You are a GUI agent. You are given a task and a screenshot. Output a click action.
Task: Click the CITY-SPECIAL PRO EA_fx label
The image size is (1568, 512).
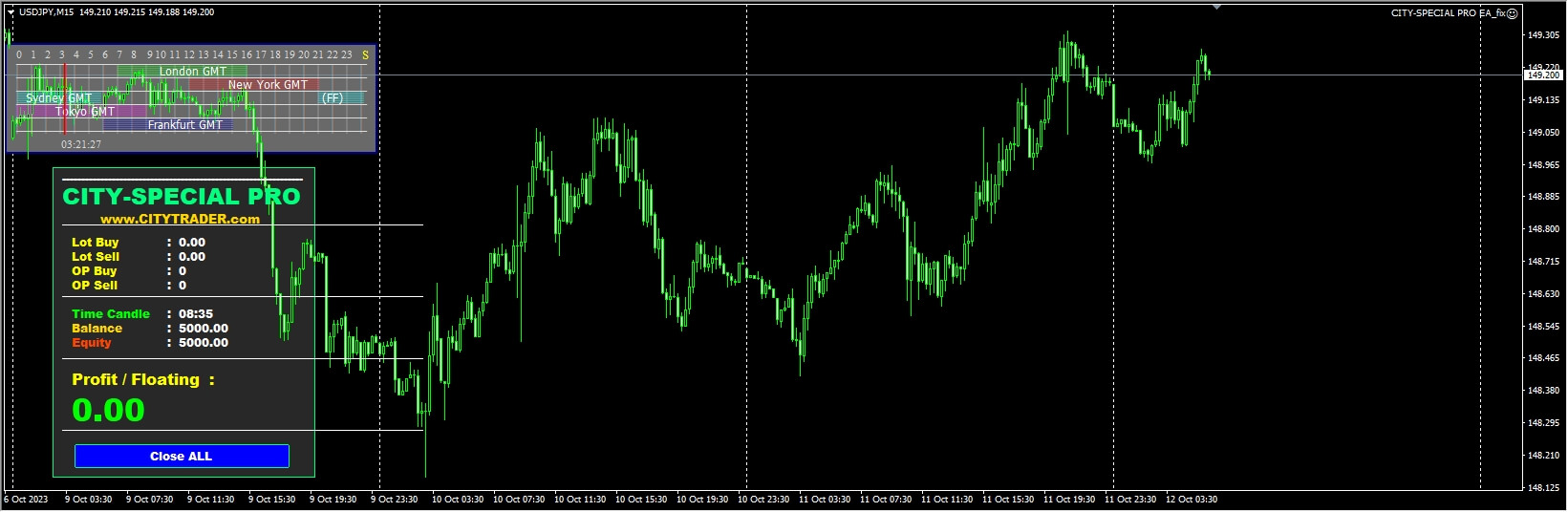tap(1448, 13)
